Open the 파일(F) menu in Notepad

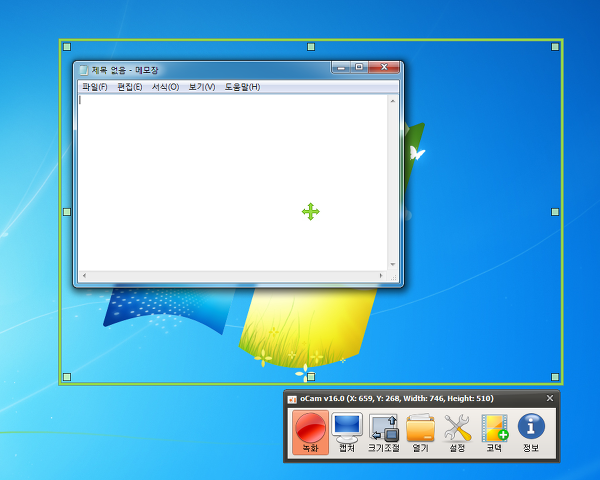pyautogui.click(x=95, y=87)
